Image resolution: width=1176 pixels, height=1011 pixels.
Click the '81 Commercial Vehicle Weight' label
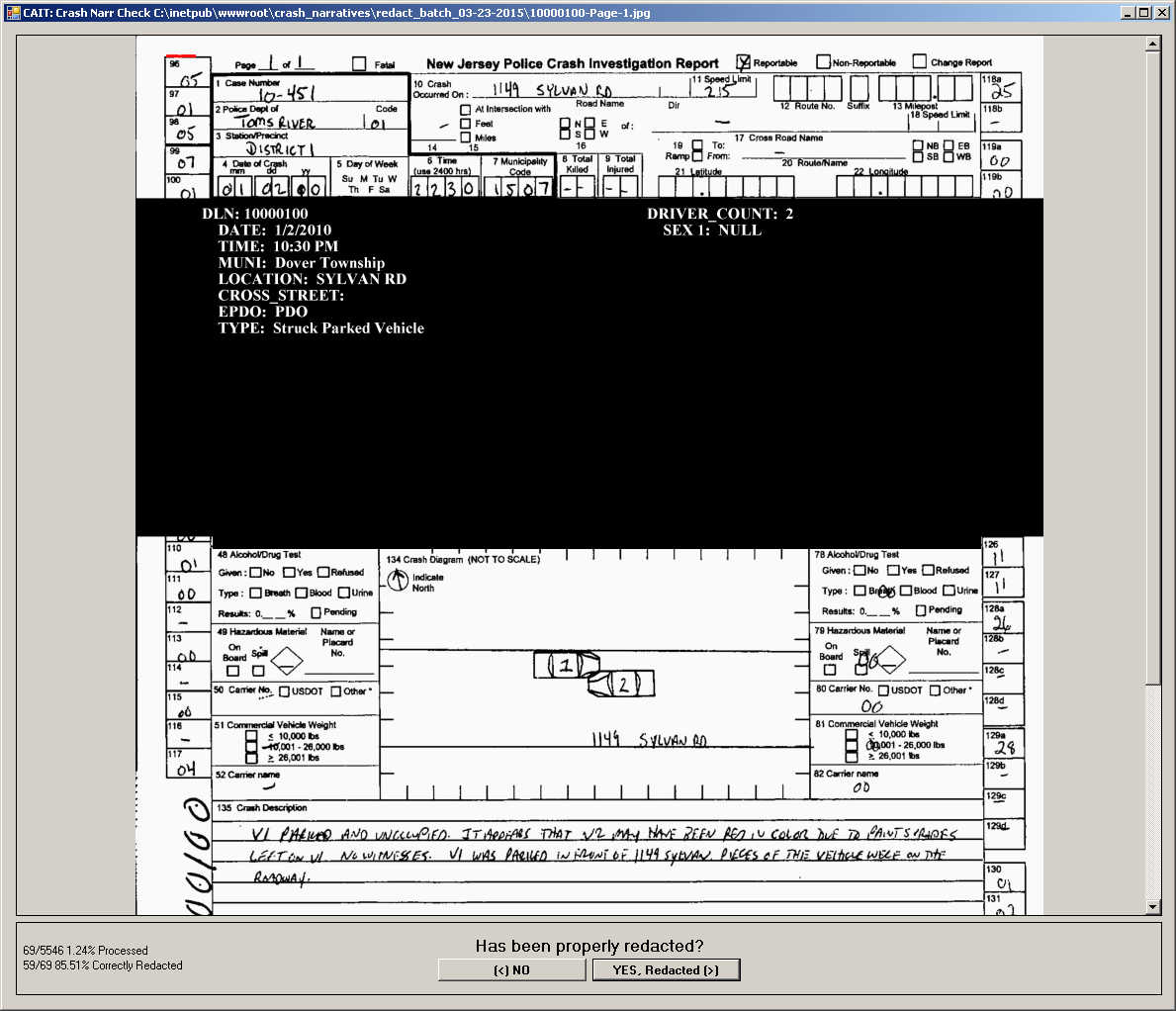click(876, 724)
